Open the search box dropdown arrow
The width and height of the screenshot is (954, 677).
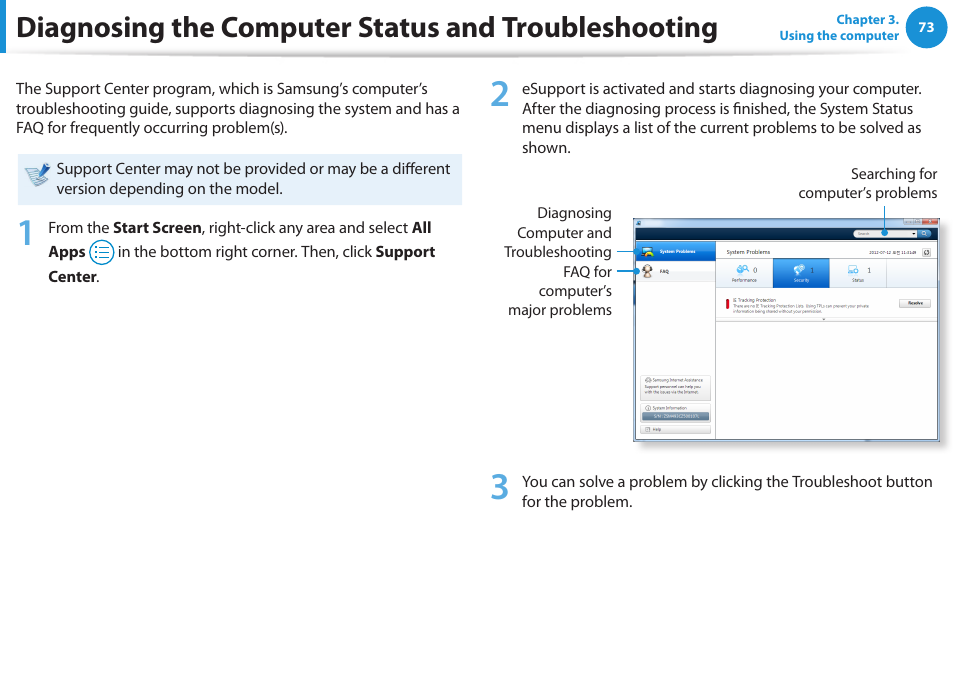(x=913, y=234)
